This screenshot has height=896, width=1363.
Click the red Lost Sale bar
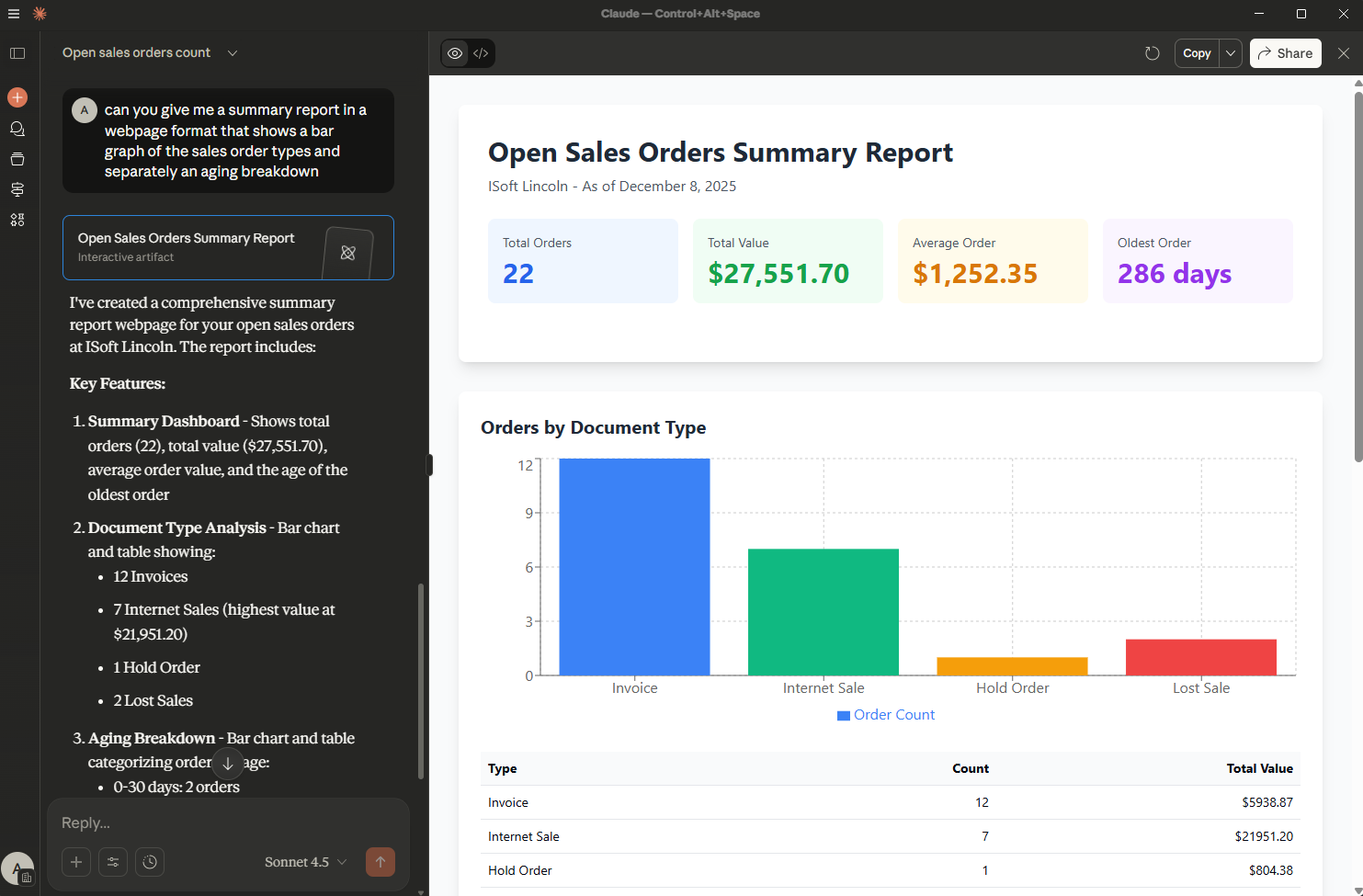[1201, 657]
